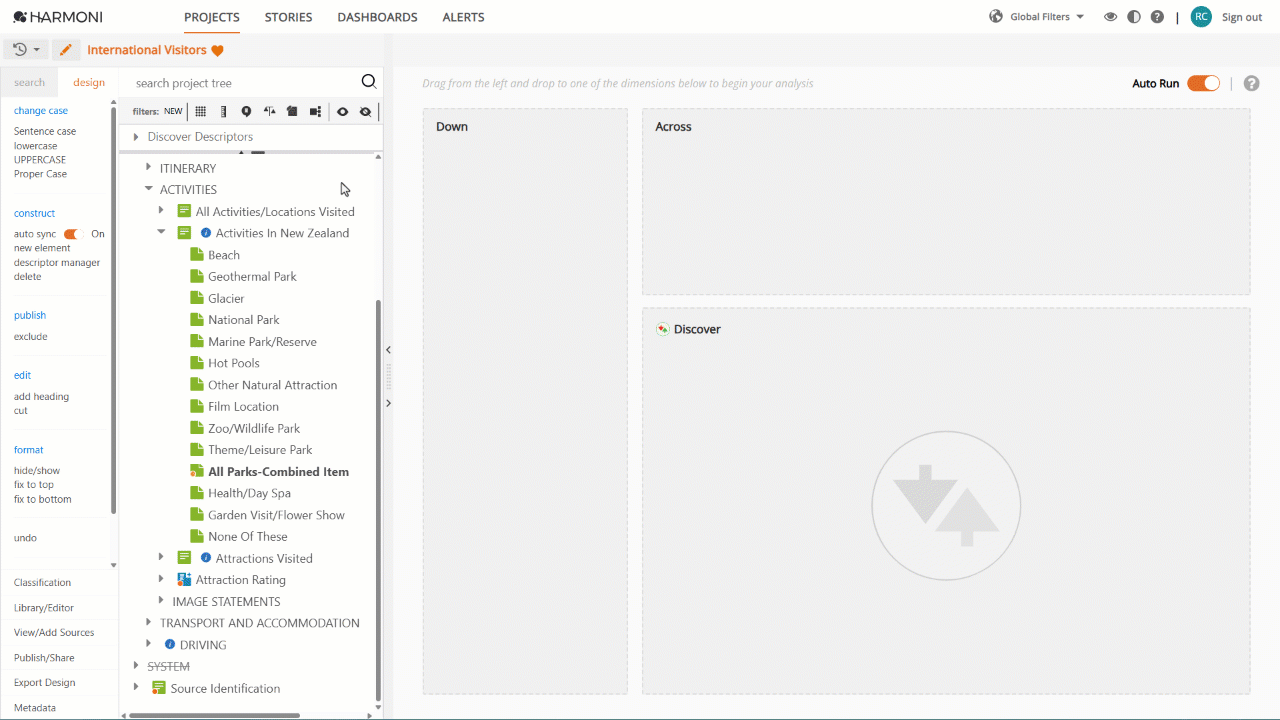
Task: Select the Hot Pools tree item
Action: click(234, 363)
